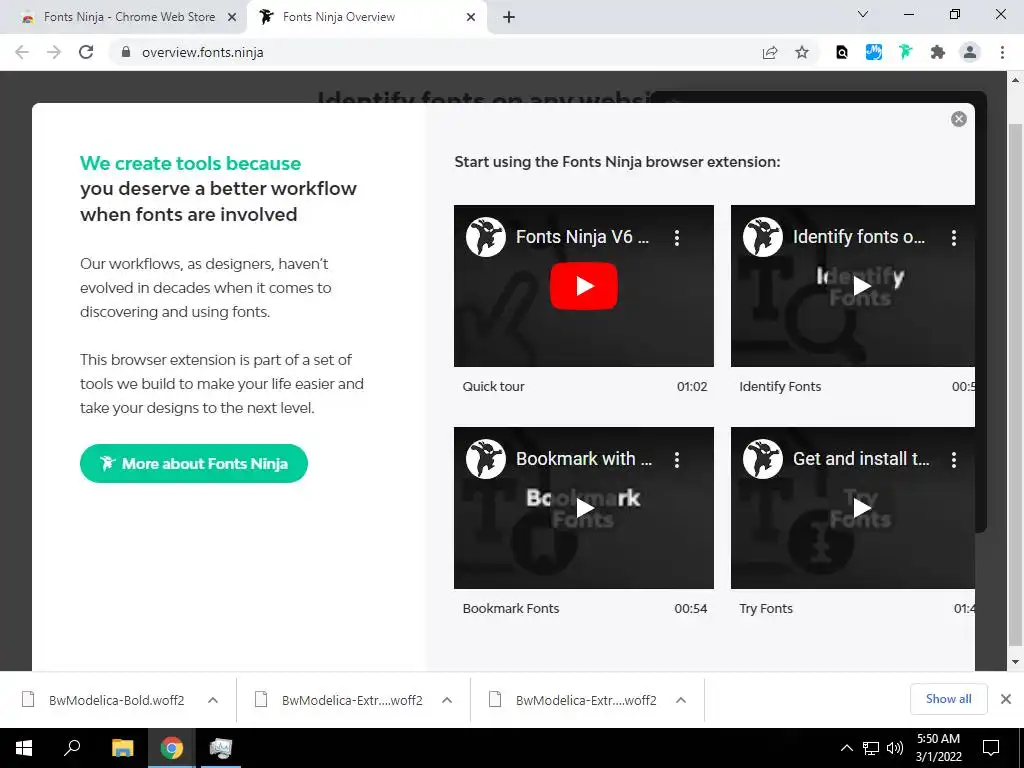Open options menu on Bookmark with video

pos(677,460)
